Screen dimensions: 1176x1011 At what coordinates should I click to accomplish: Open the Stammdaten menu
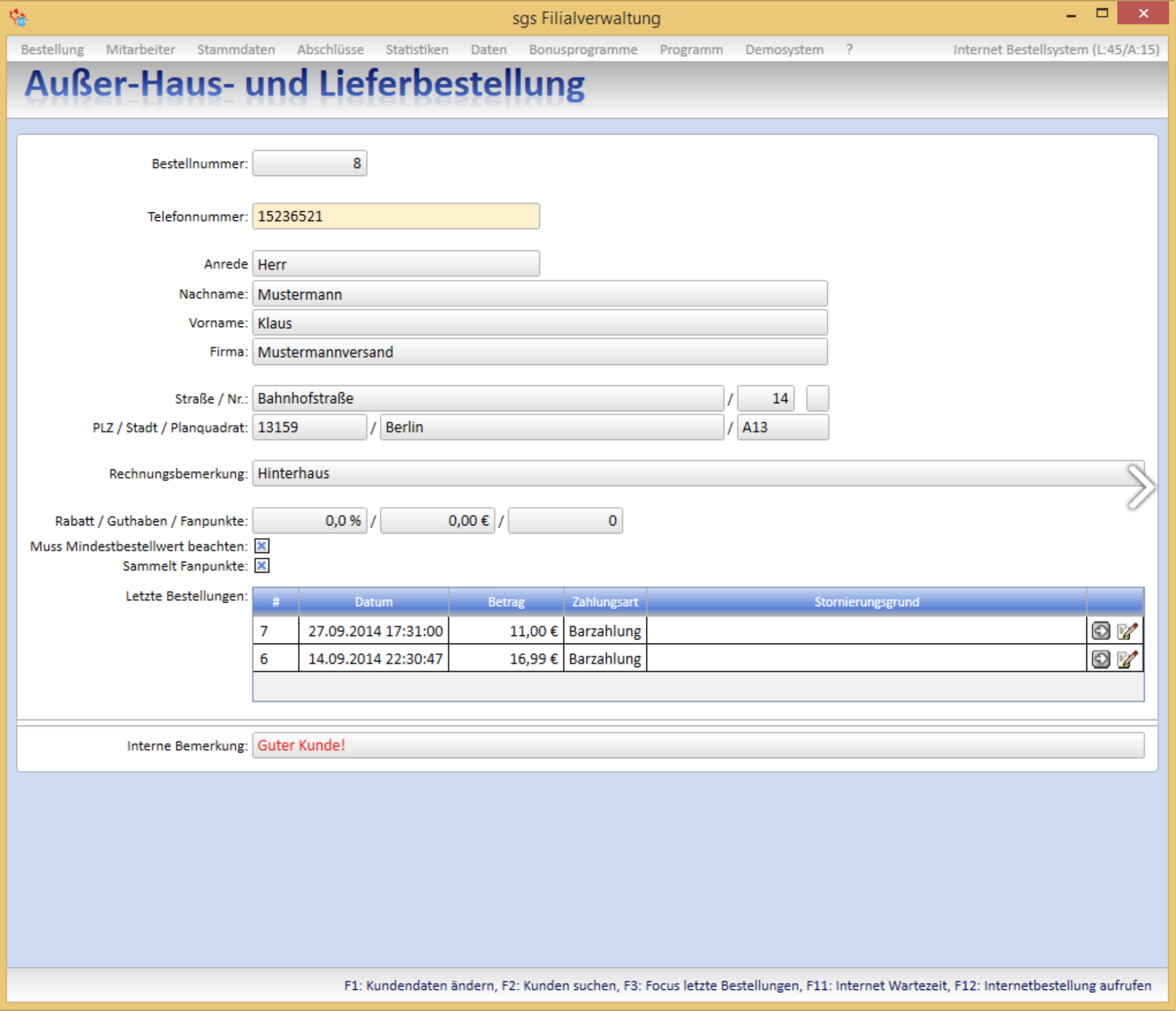(236, 50)
